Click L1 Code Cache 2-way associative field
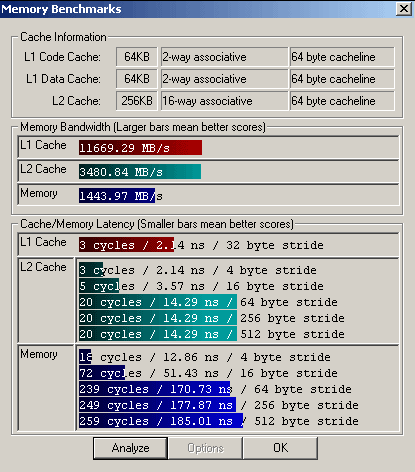The width and height of the screenshot is (415, 472). tap(224, 57)
